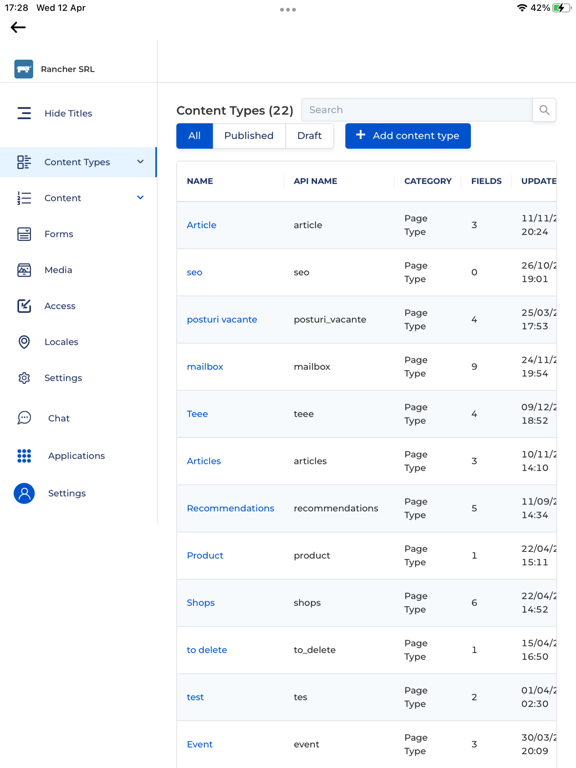The image size is (576, 768).
Task: Click the search magnifier button
Action: tap(544, 110)
